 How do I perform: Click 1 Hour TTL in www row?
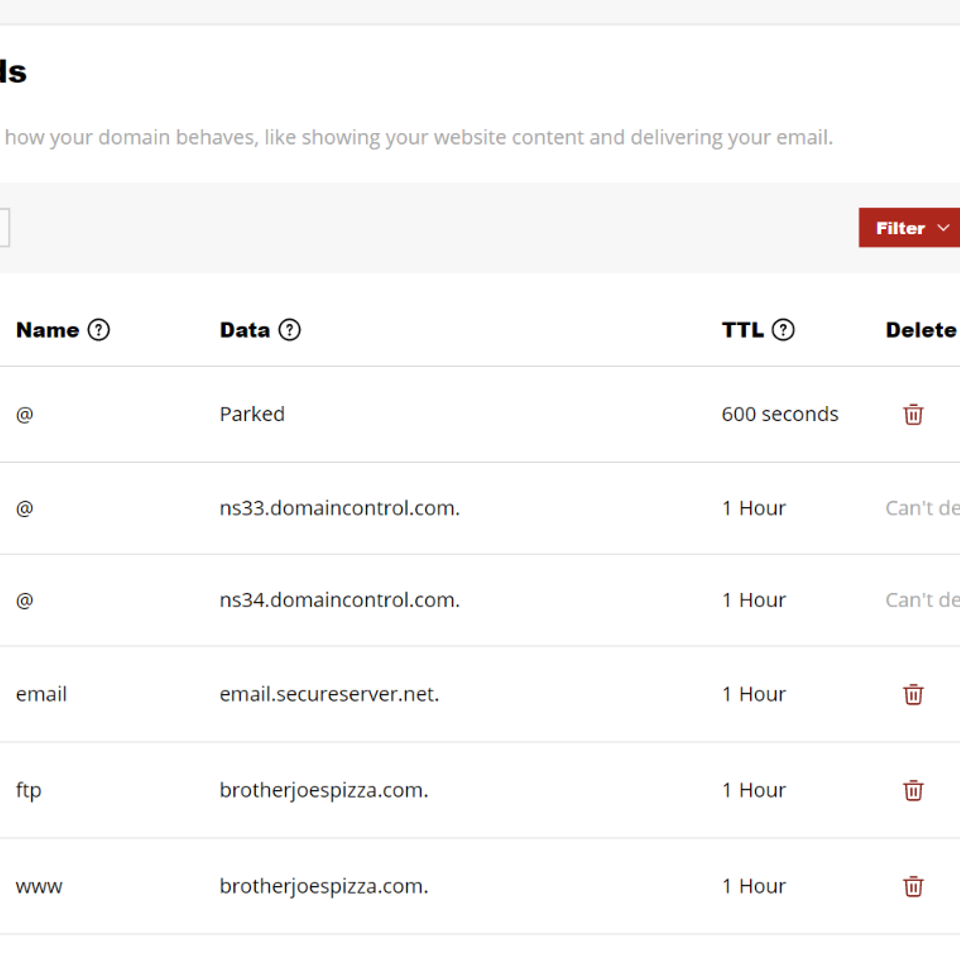click(754, 887)
